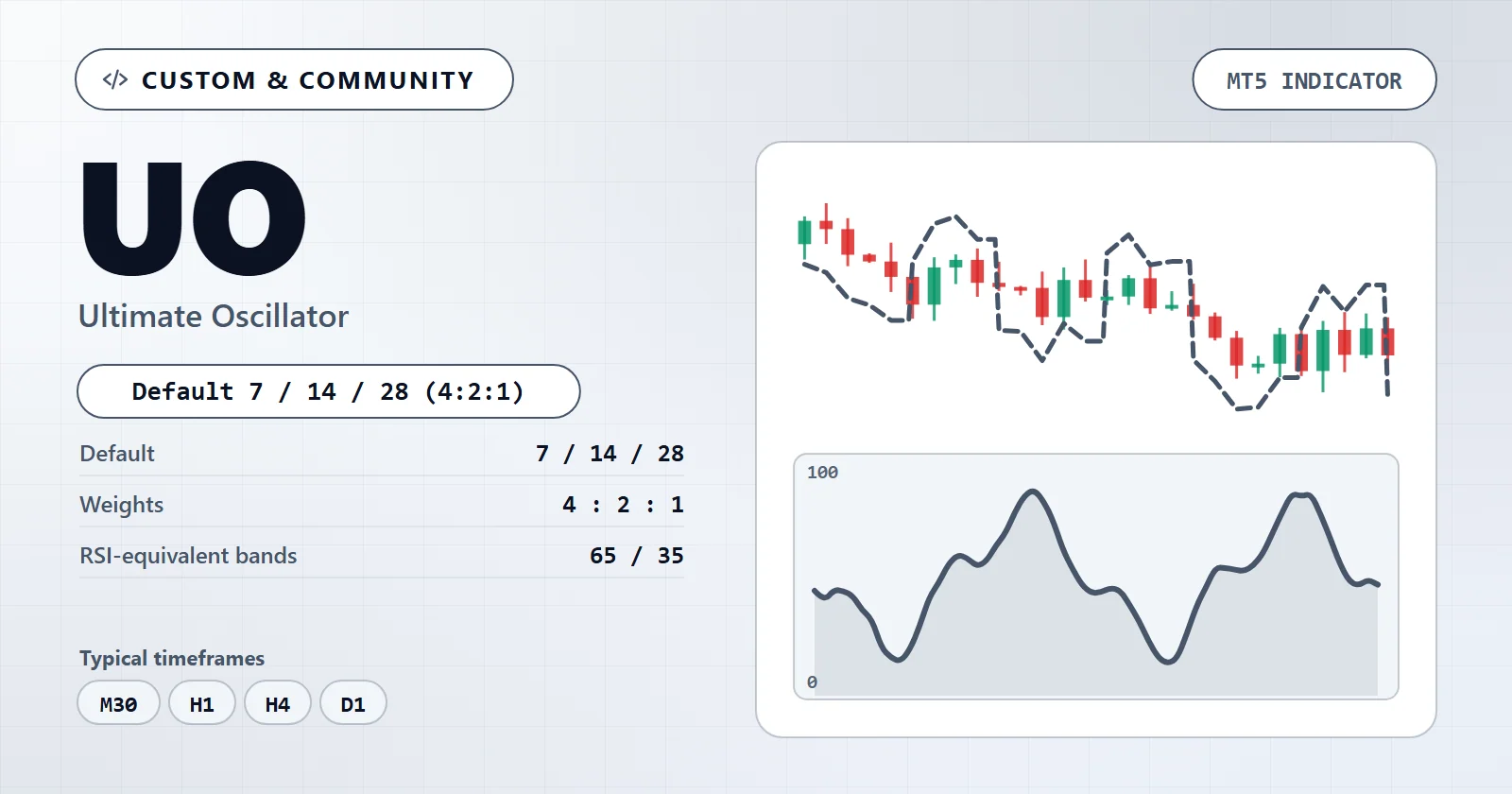
Task: Click the Ultimate Oscillator subtitle
Action: point(214,316)
